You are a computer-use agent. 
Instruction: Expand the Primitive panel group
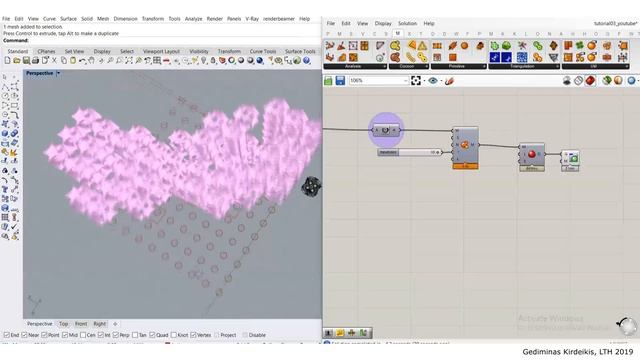point(458,66)
